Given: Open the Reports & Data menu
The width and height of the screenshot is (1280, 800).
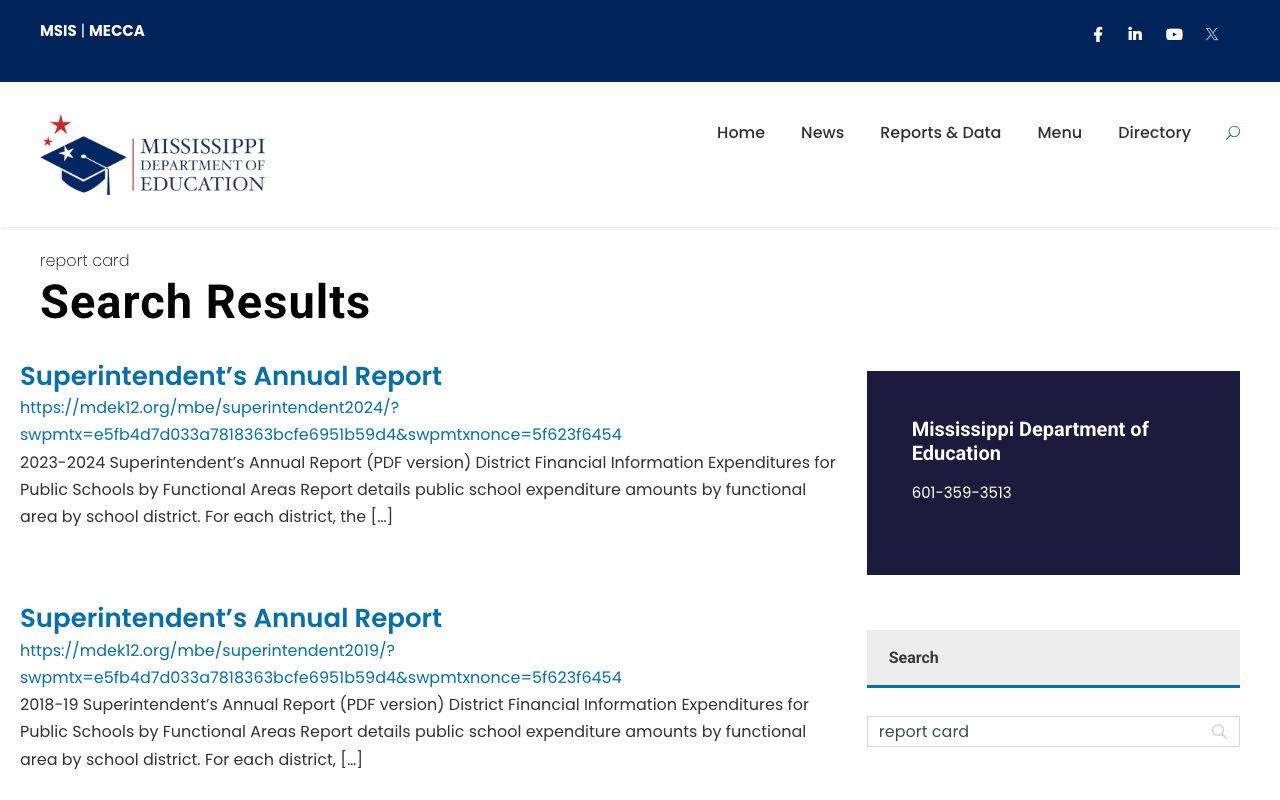Looking at the screenshot, I should click(940, 133).
